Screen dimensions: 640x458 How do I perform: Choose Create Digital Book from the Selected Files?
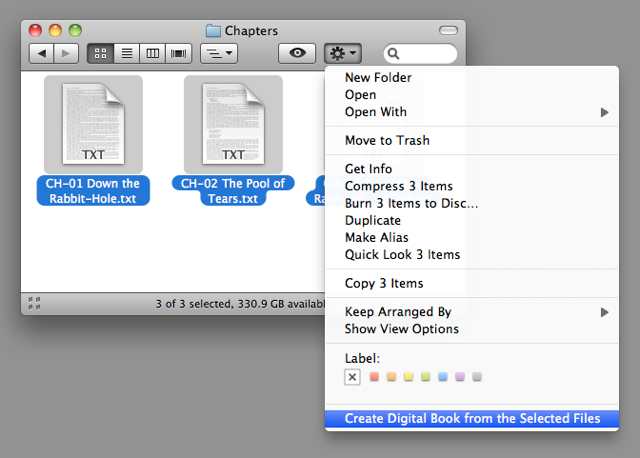[472, 419]
